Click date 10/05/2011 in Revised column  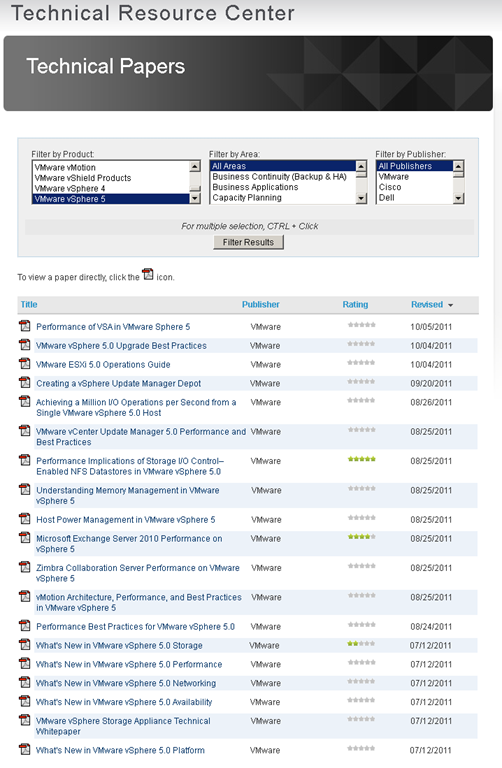point(431,327)
